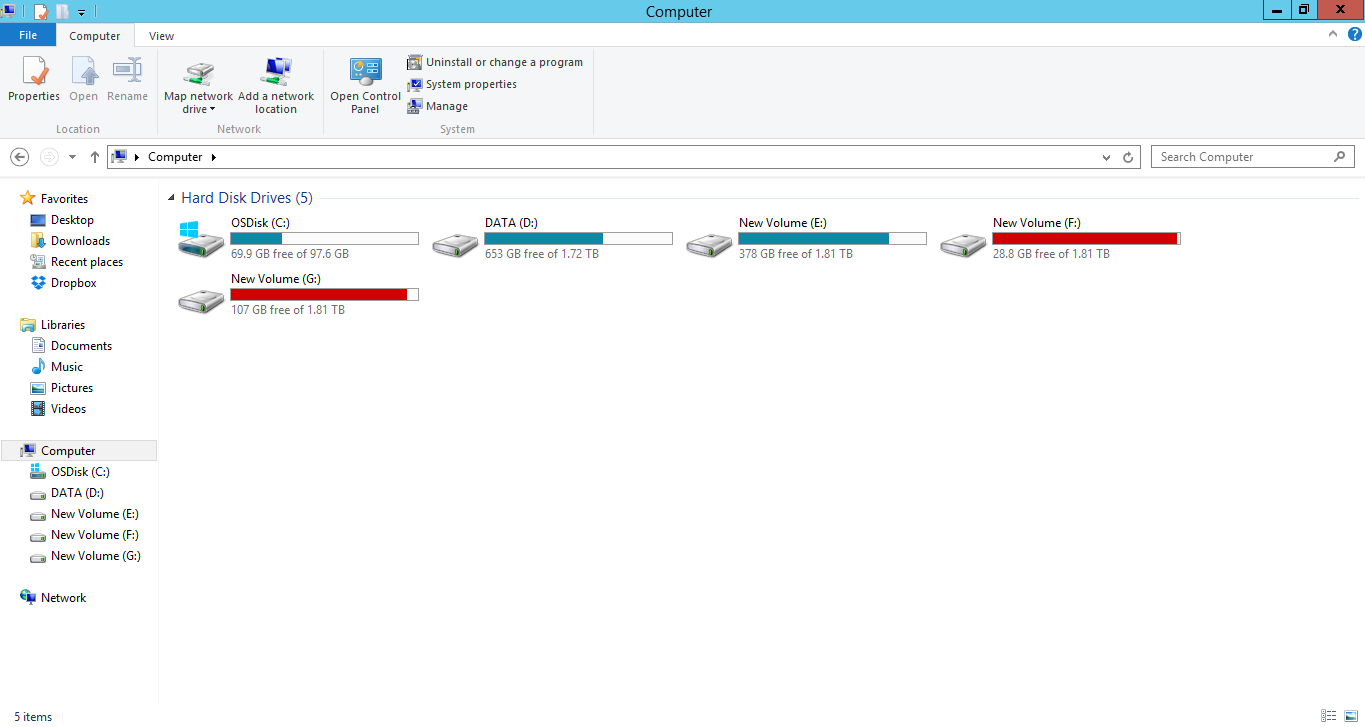Click the window system menu icon
Screen dimensions: 1365x727
coord(9,11)
